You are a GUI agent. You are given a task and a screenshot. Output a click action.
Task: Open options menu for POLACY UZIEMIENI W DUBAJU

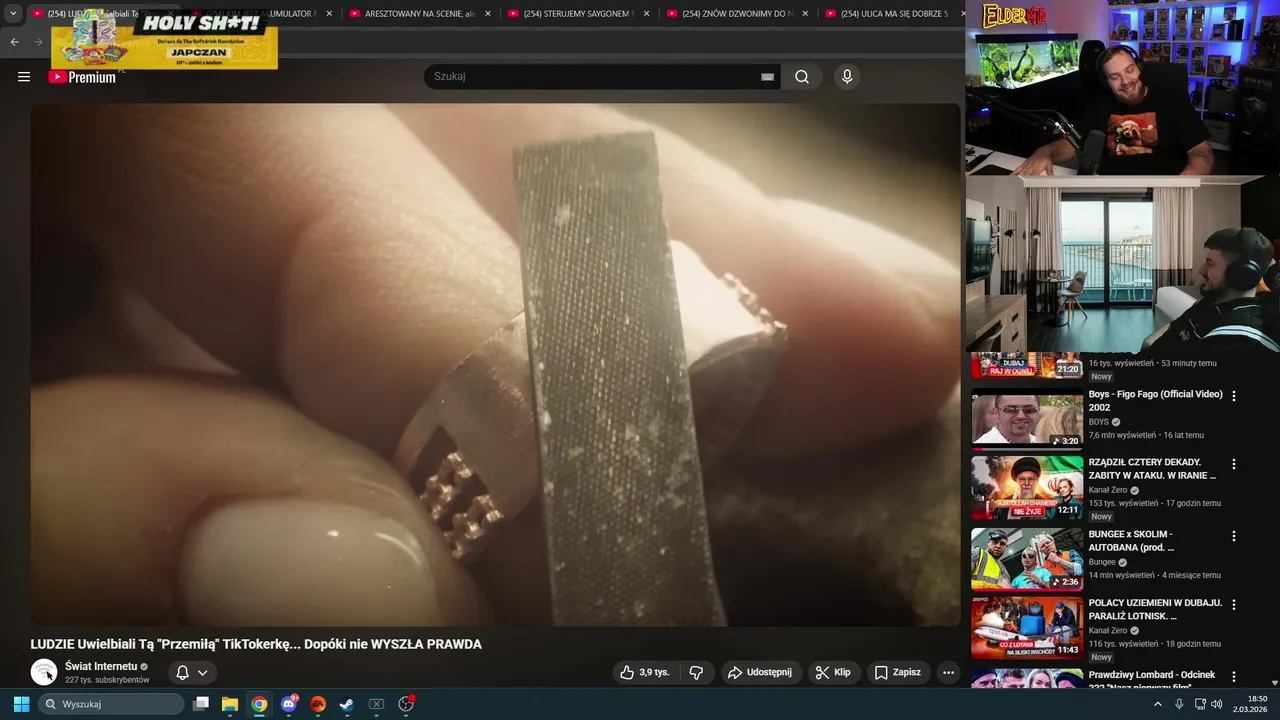coord(1234,605)
